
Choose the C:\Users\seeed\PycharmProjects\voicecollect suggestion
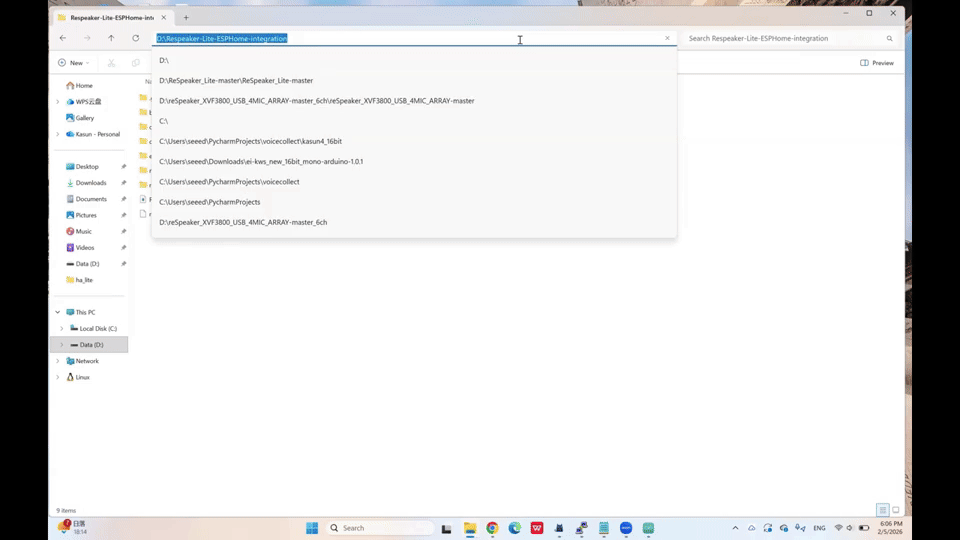pyautogui.click(x=229, y=182)
